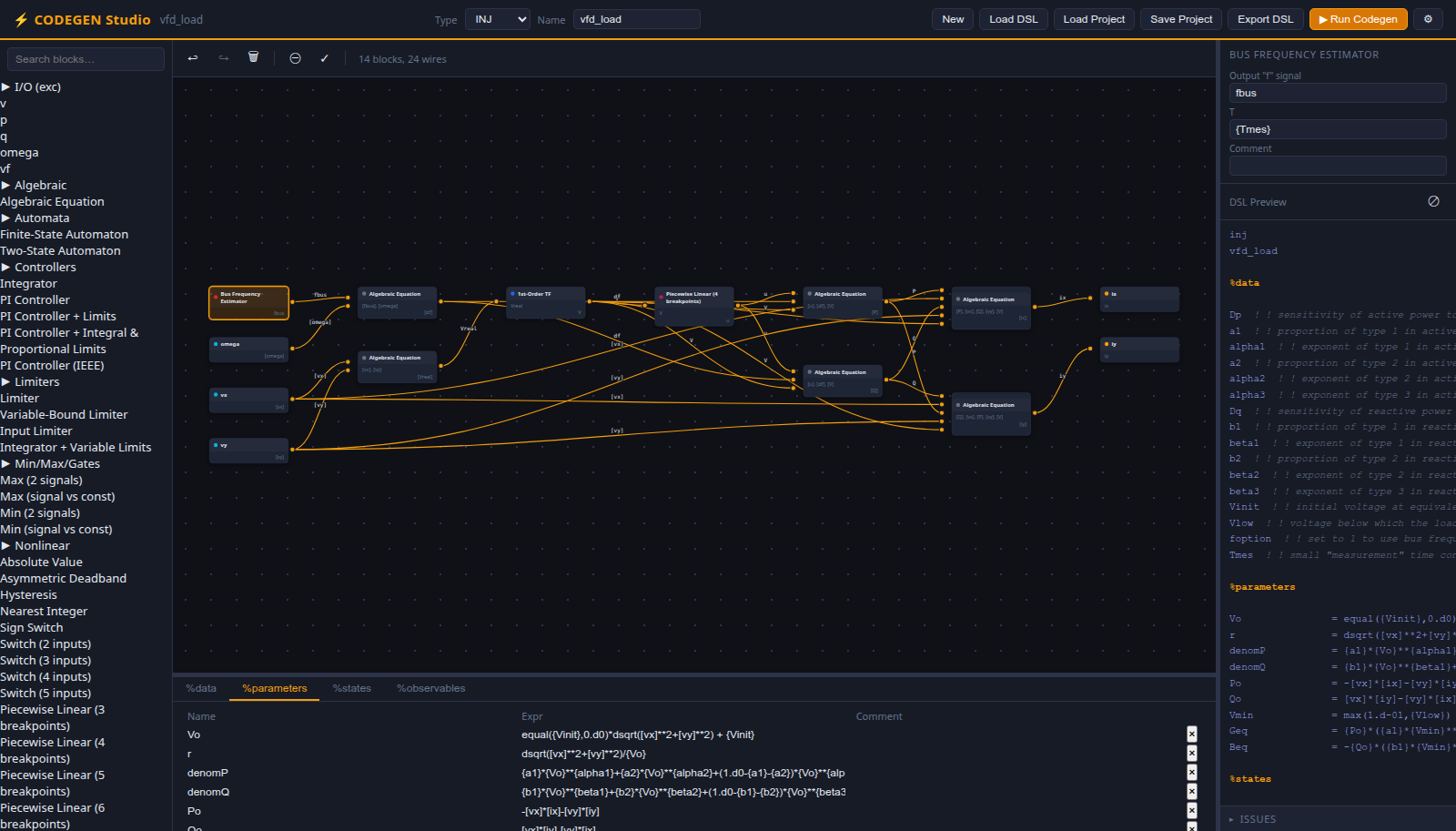Click the fbus output signal field
1456x831 pixels.
pos(1338,93)
